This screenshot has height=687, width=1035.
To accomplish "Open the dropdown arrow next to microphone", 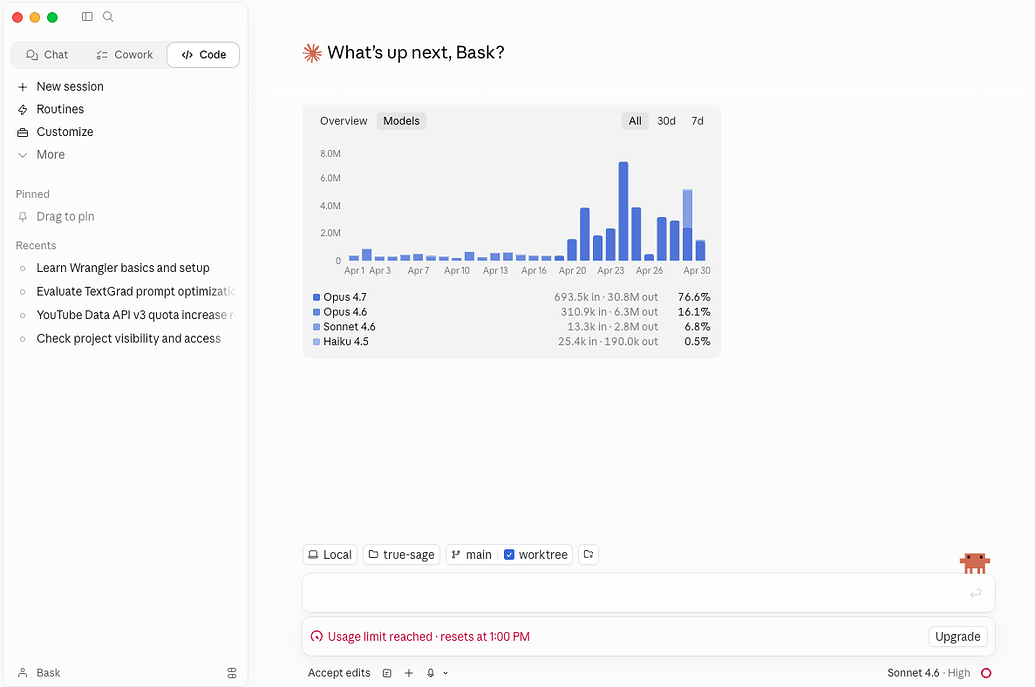I will 446,672.
